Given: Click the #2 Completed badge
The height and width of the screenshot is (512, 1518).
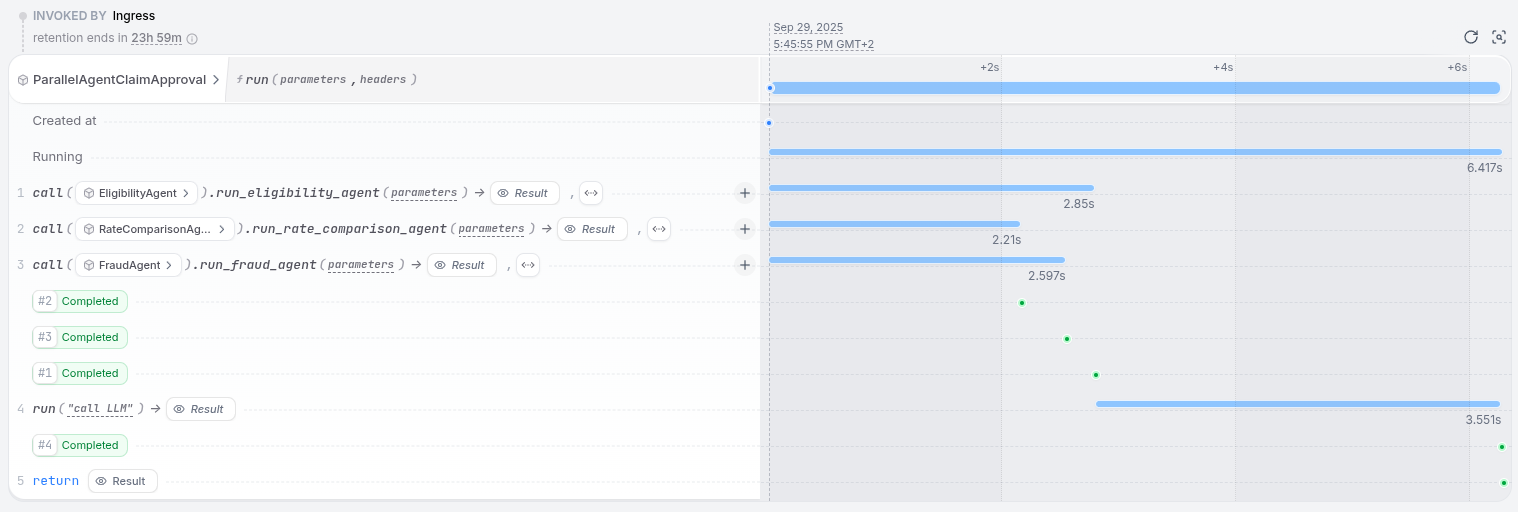Looking at the screenshot, I should [x=80, y=301].
